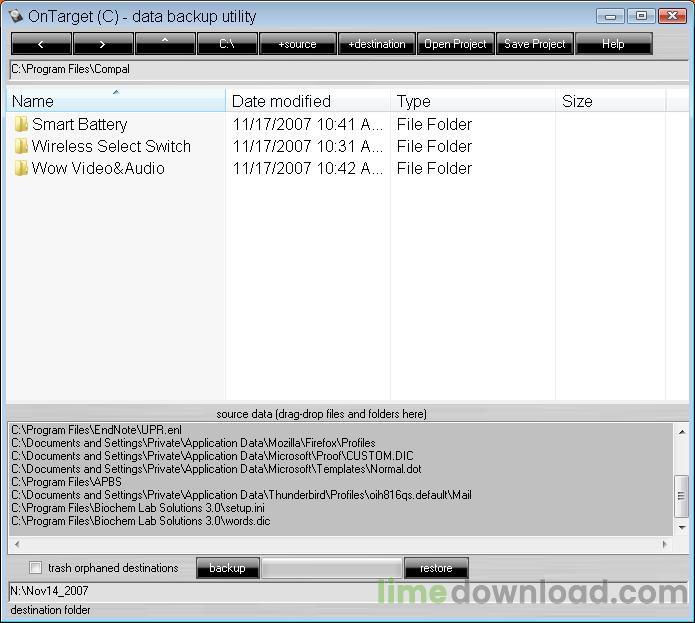This screenshot has height=623, width=695.
Task: Jump to the C:\ root button
Action: (227, 44)
